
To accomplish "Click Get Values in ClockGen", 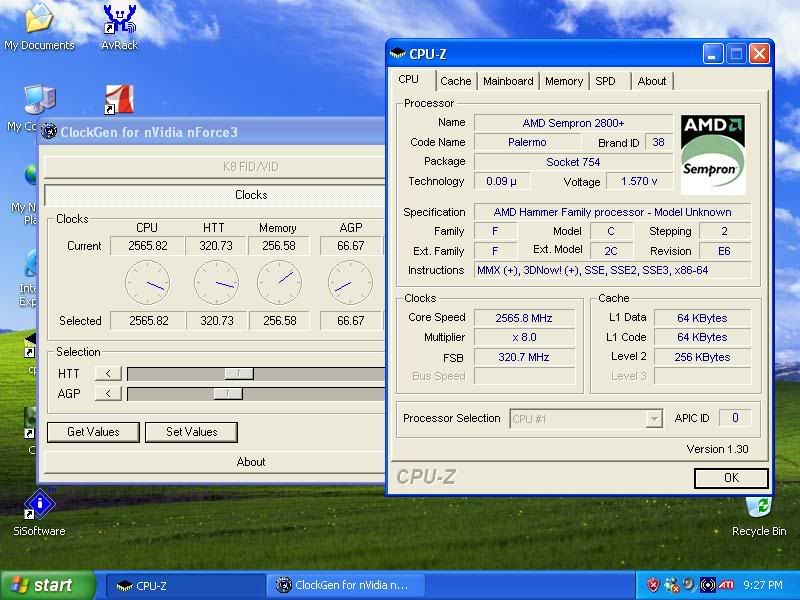I will point(92,431).
